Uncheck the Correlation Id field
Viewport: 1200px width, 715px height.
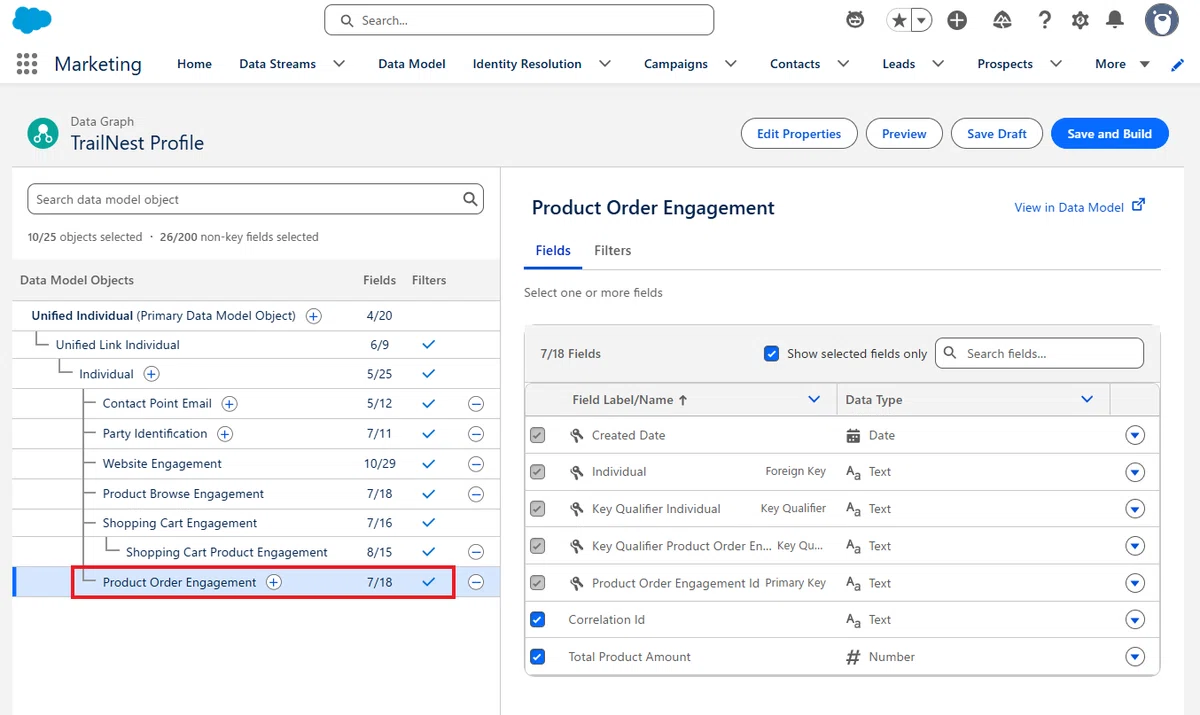[x=538, y=620]
